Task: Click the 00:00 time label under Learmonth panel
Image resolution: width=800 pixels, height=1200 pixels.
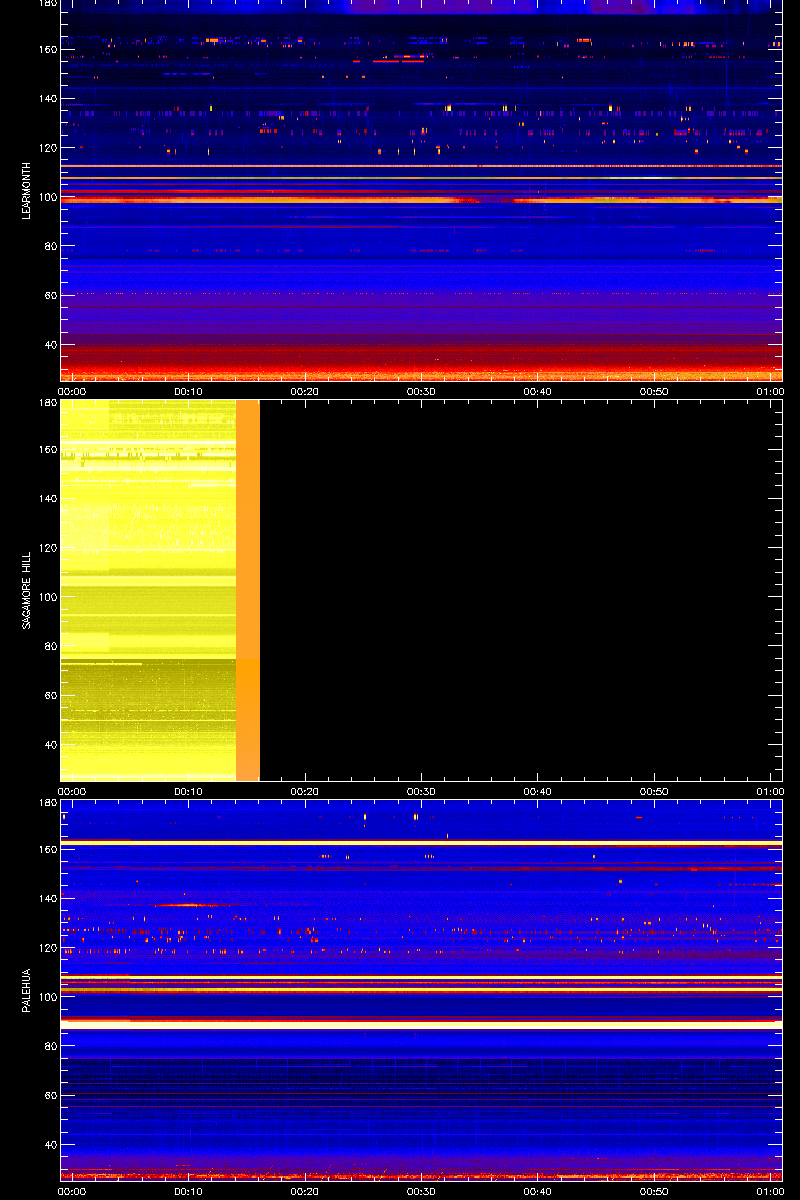Action: [72, 392]
